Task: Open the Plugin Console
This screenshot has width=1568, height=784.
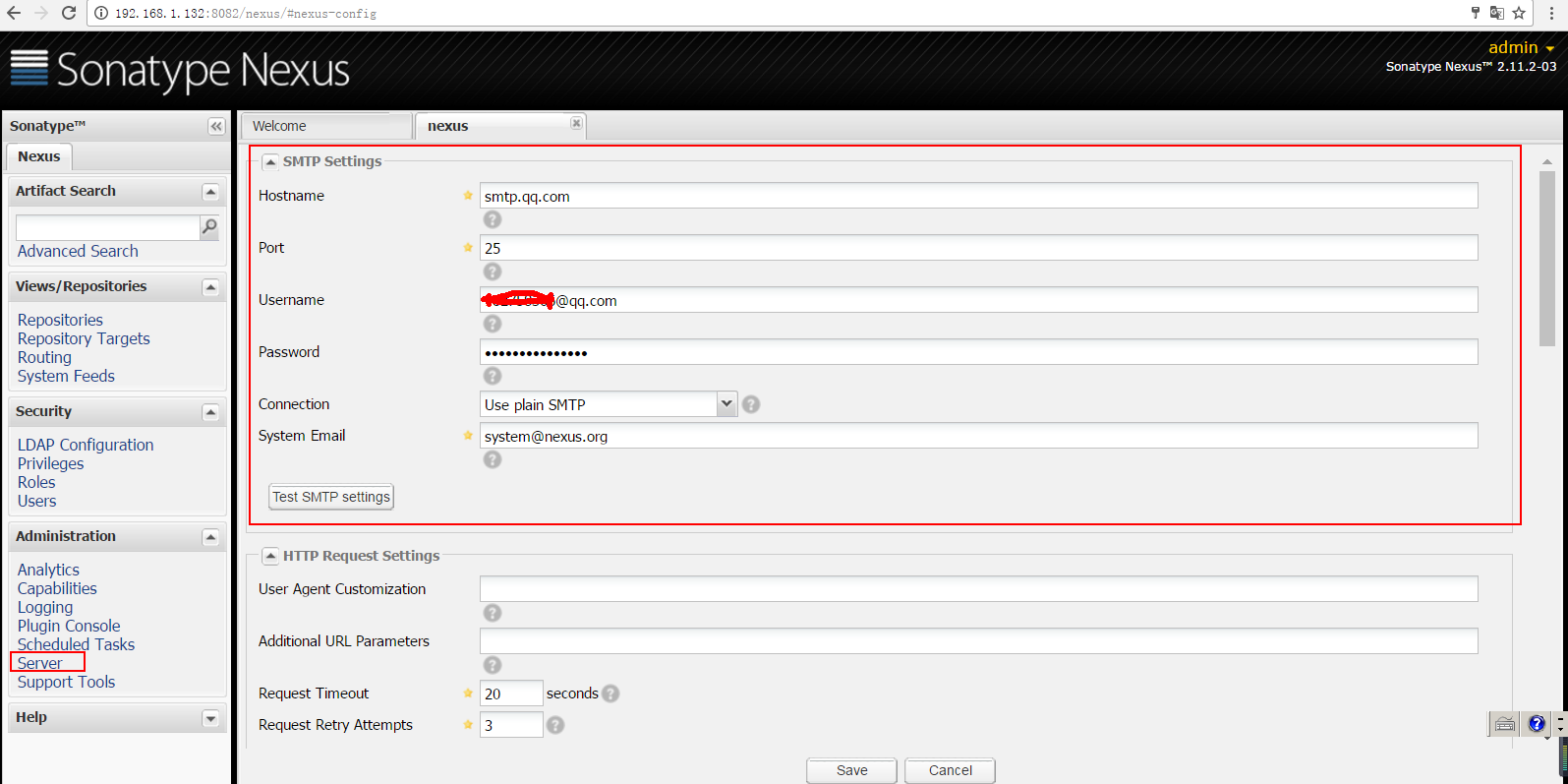Action: 69,626
